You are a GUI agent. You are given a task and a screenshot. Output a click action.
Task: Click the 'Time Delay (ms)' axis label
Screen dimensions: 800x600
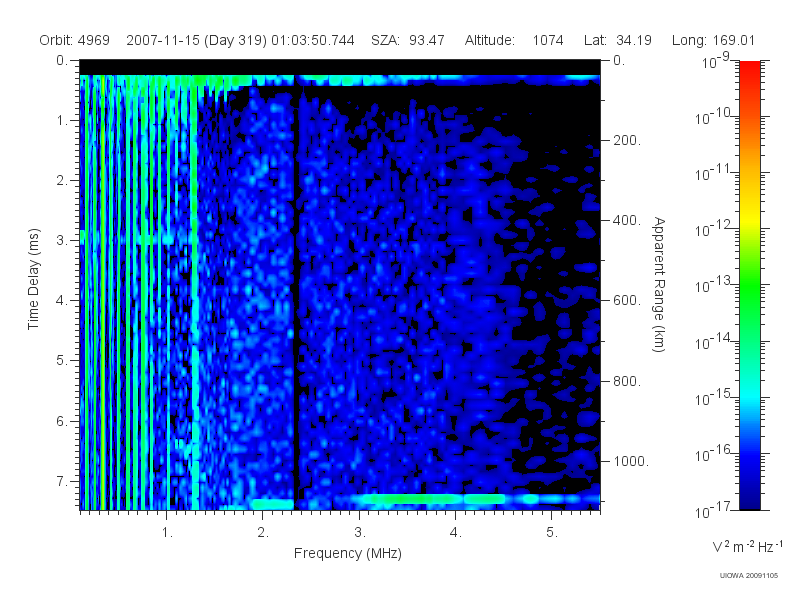(33, 279)
